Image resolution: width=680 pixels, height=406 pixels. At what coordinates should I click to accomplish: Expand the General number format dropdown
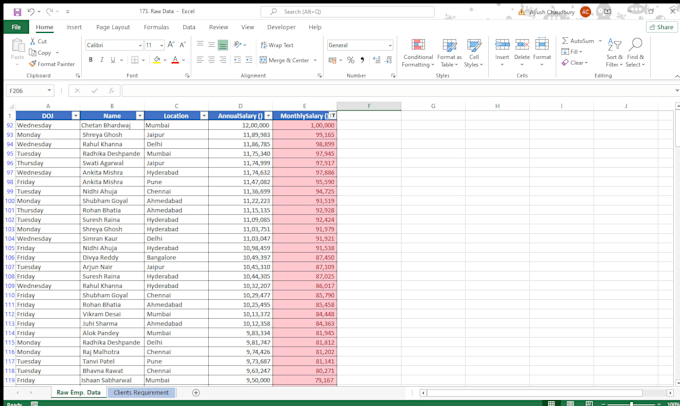(x=390, y=45)
